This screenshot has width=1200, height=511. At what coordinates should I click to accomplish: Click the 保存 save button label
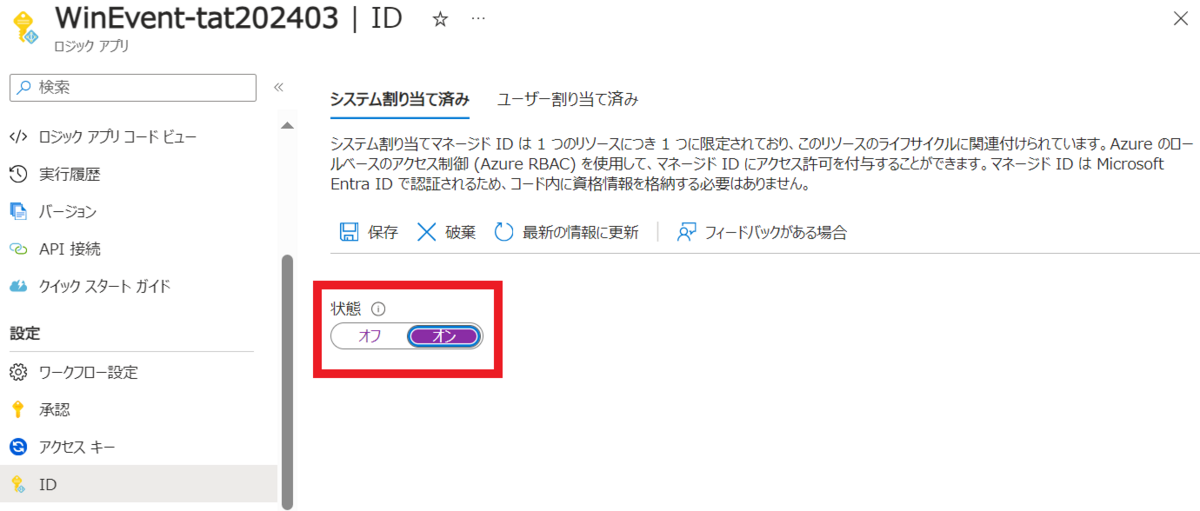(383, 232)
